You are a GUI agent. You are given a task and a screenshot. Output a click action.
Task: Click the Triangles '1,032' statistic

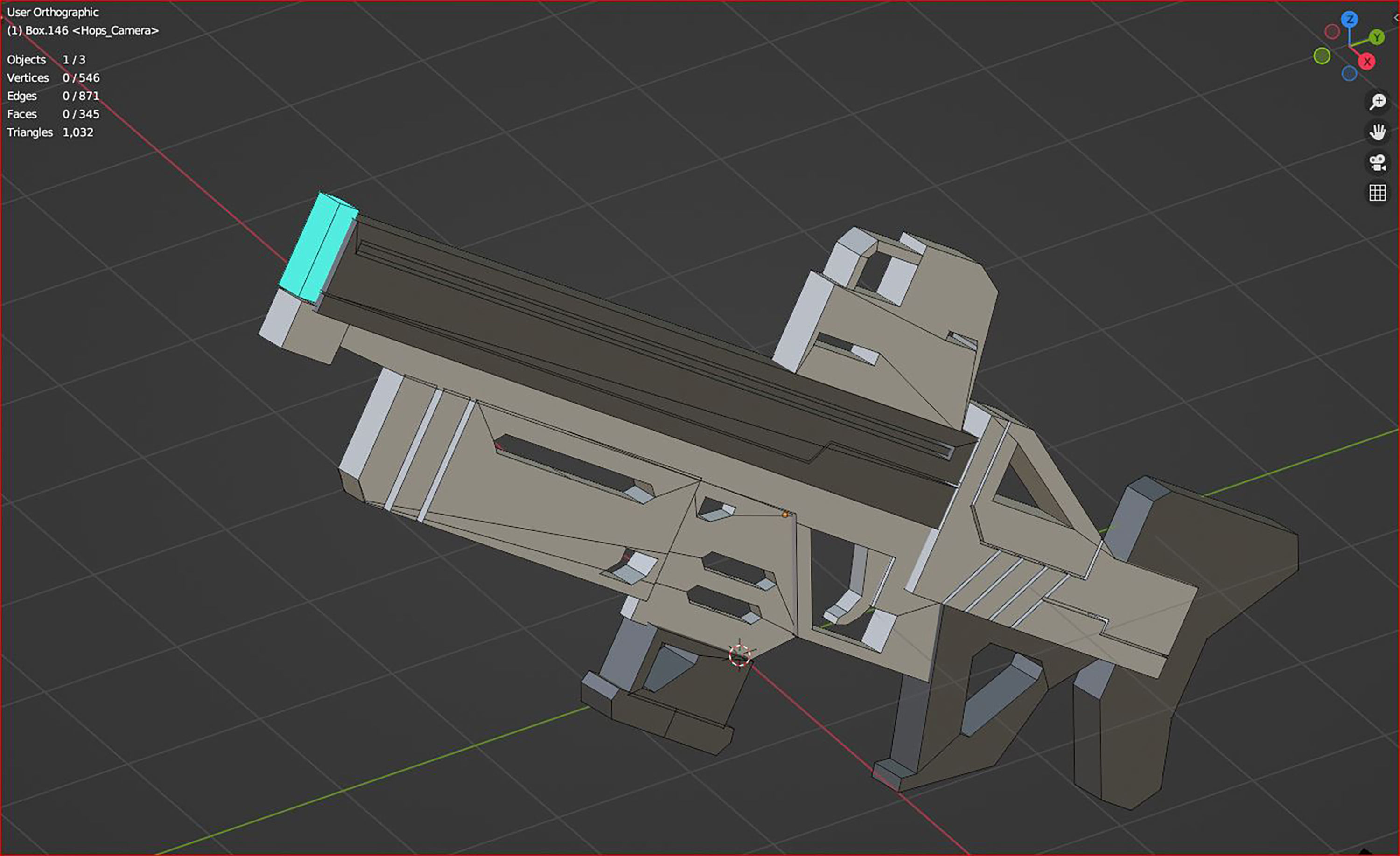point(78,132)
